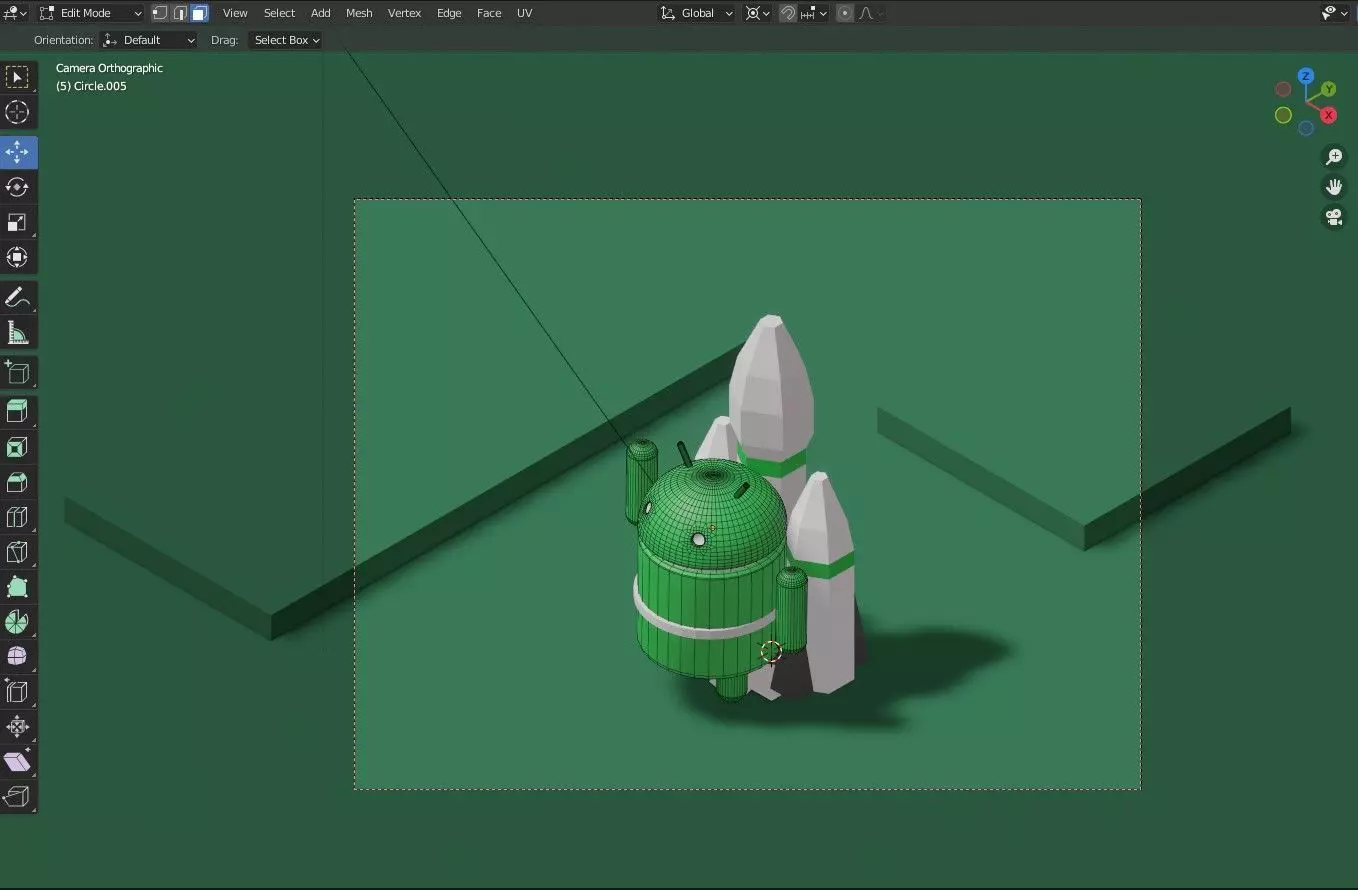Open the UV menu
The image size is (1358, 890).
[x=524, y=13]
